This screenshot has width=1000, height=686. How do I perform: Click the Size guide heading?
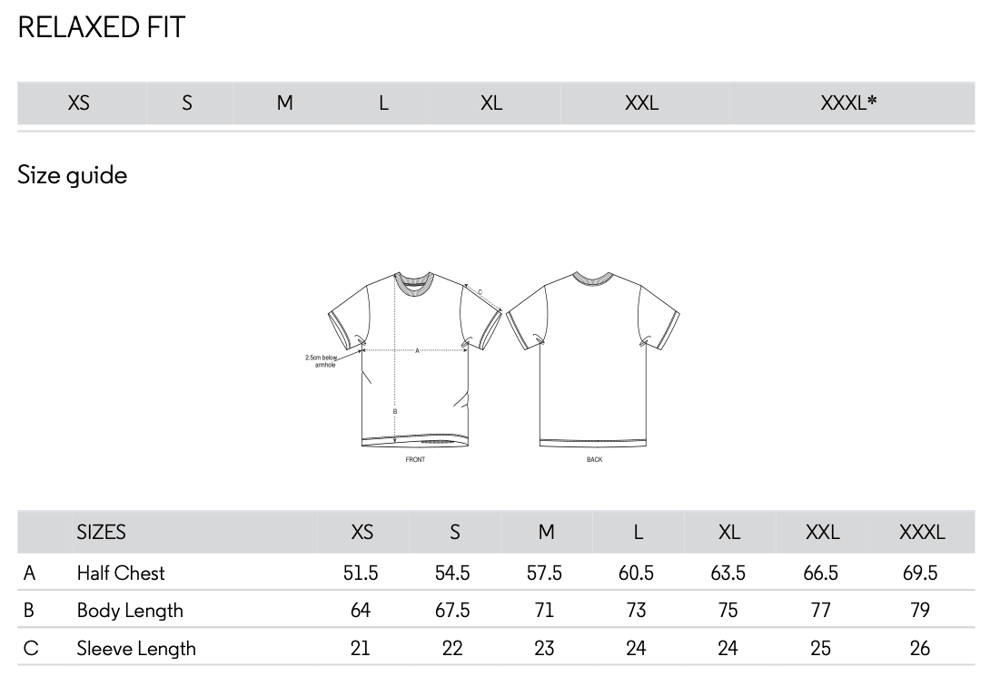(72, 176)
